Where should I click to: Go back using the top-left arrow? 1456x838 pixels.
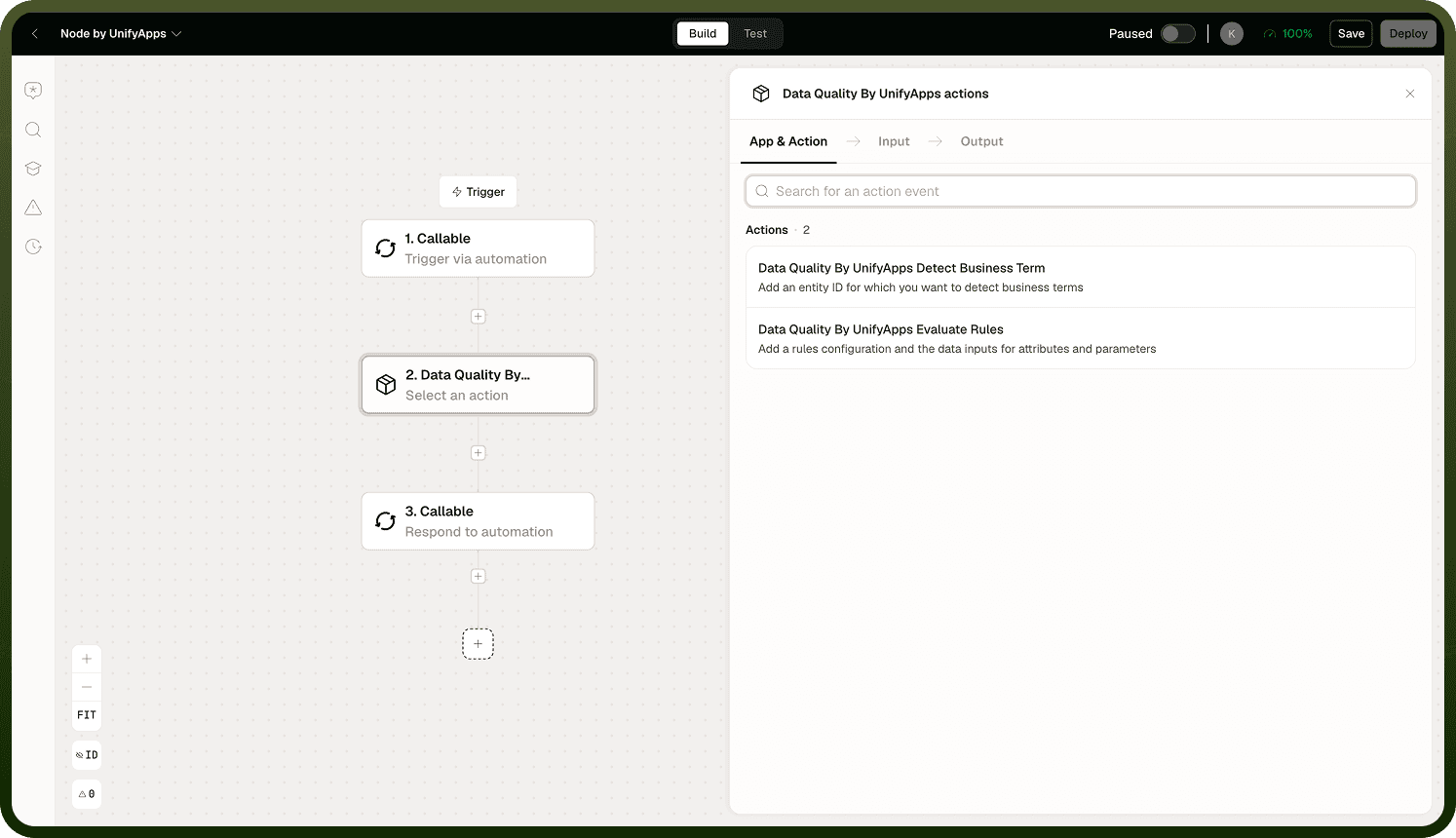tap(35, 33)
